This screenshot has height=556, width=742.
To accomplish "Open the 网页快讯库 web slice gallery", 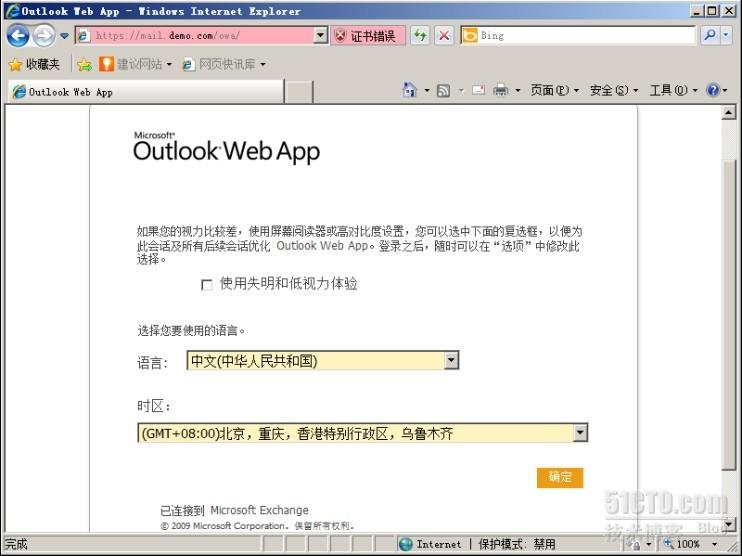I will [224, 64].
